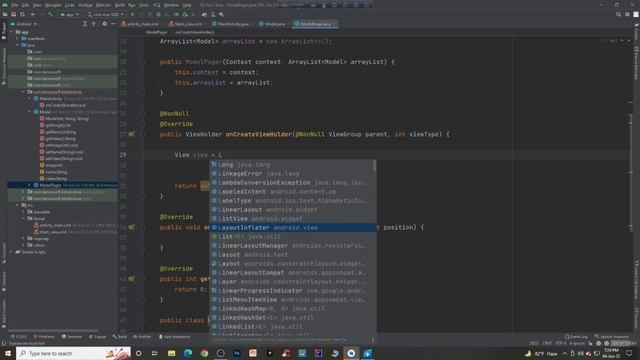Click the Hide project panel minus icon
This screenshot has width=640, height=360.
(113, 24)
